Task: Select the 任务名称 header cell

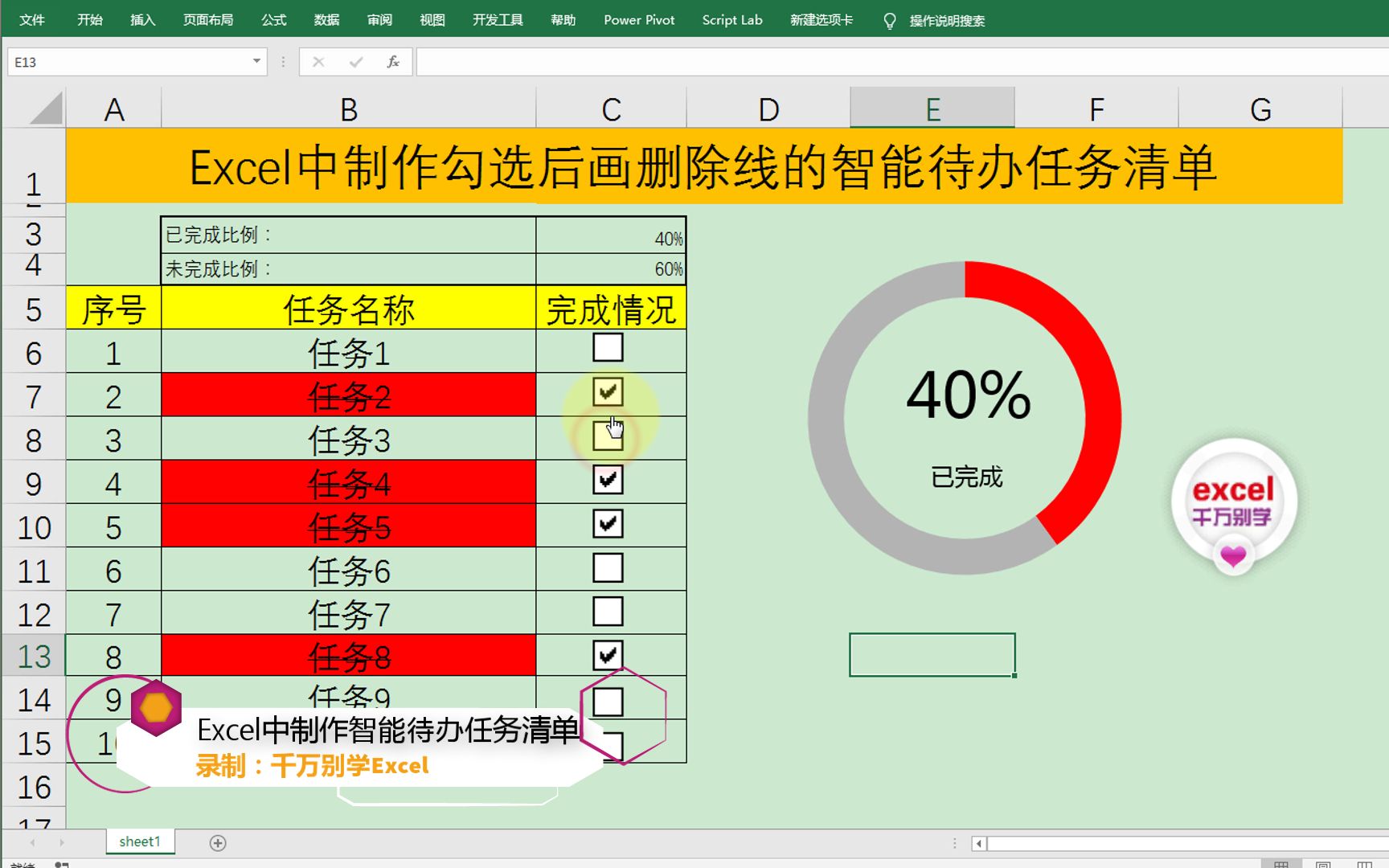Action: tap(348, 309)
